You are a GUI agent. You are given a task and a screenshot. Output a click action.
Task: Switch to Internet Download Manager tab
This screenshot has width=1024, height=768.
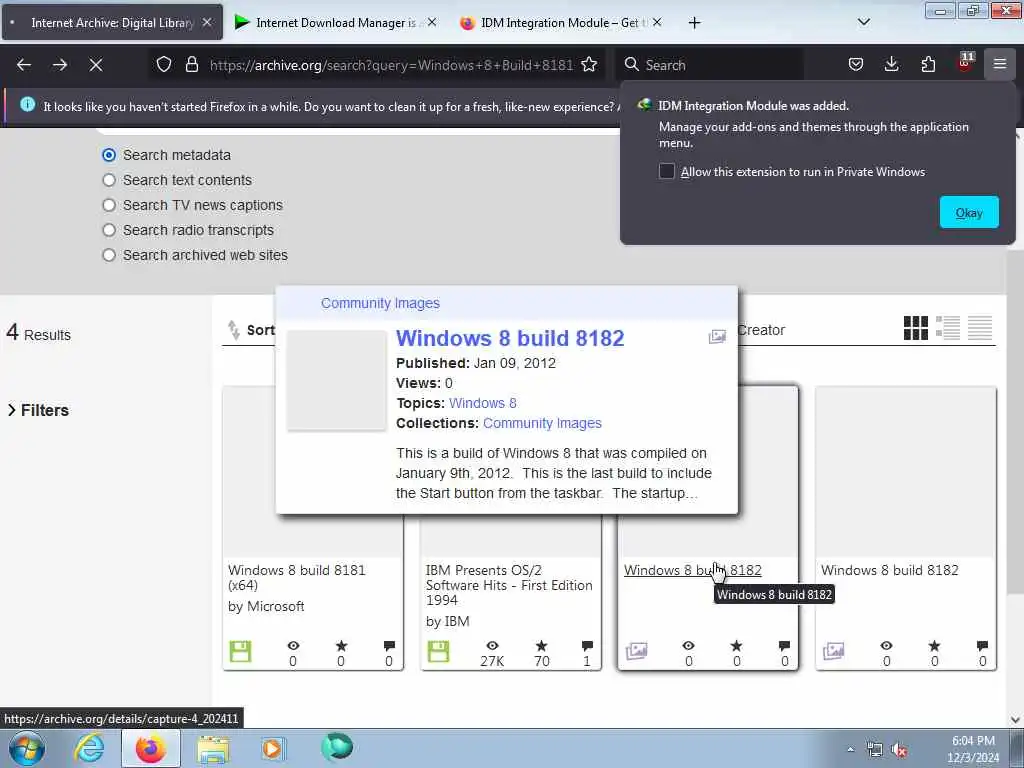coord(336,23)
